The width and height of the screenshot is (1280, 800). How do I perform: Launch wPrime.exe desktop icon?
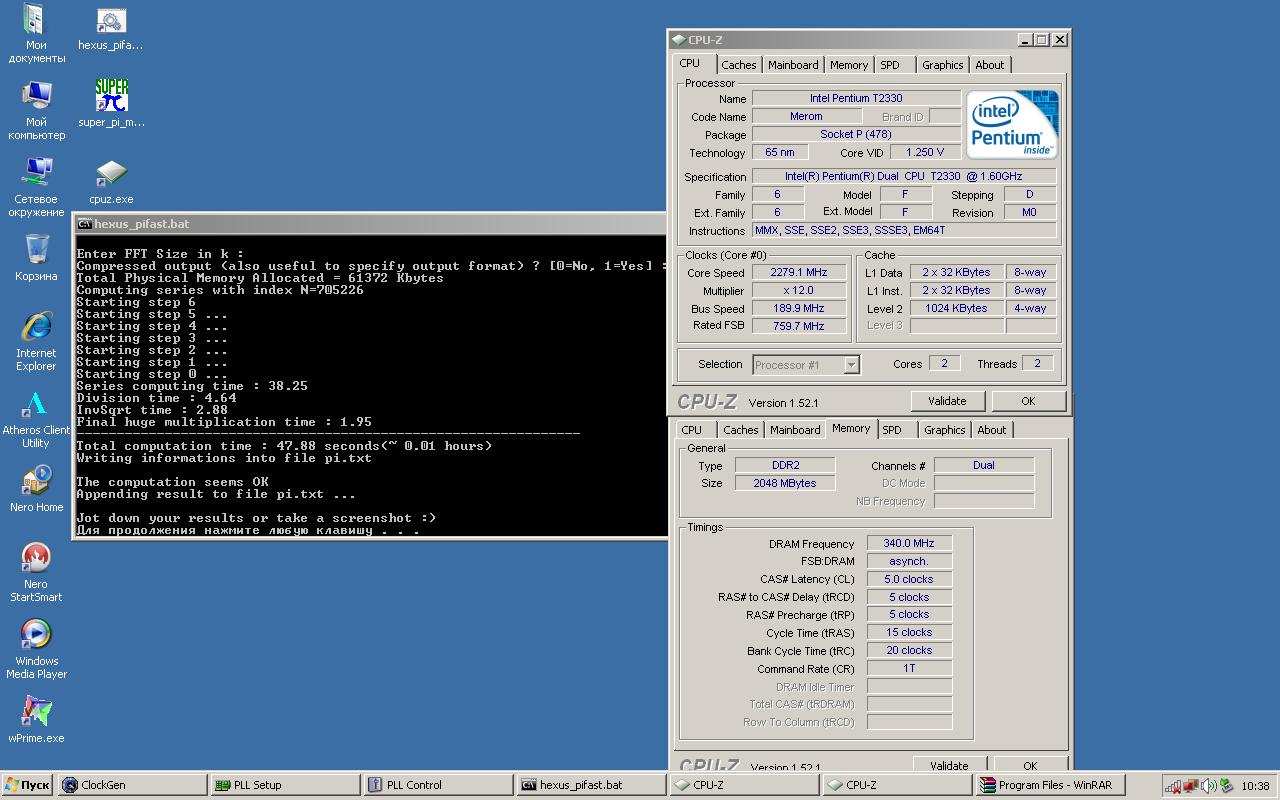(36, 720)
